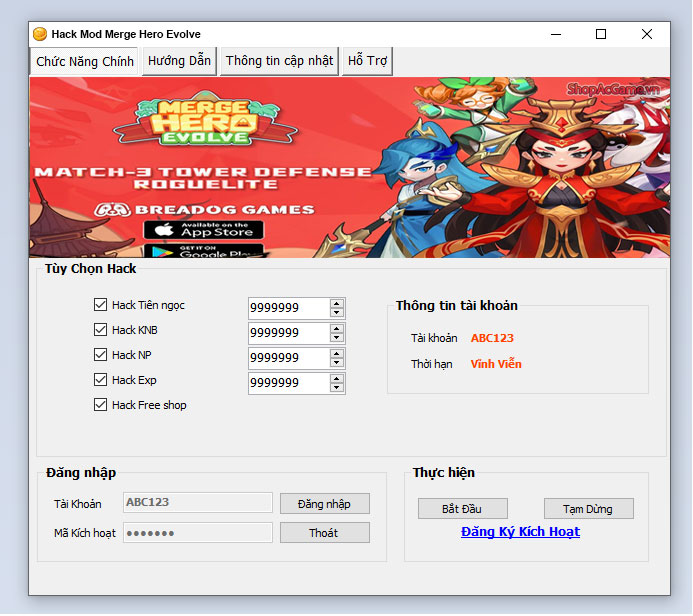Click the Đăng nhập button
This screenshot has height=616, width=693.
(x=325, y=504)
